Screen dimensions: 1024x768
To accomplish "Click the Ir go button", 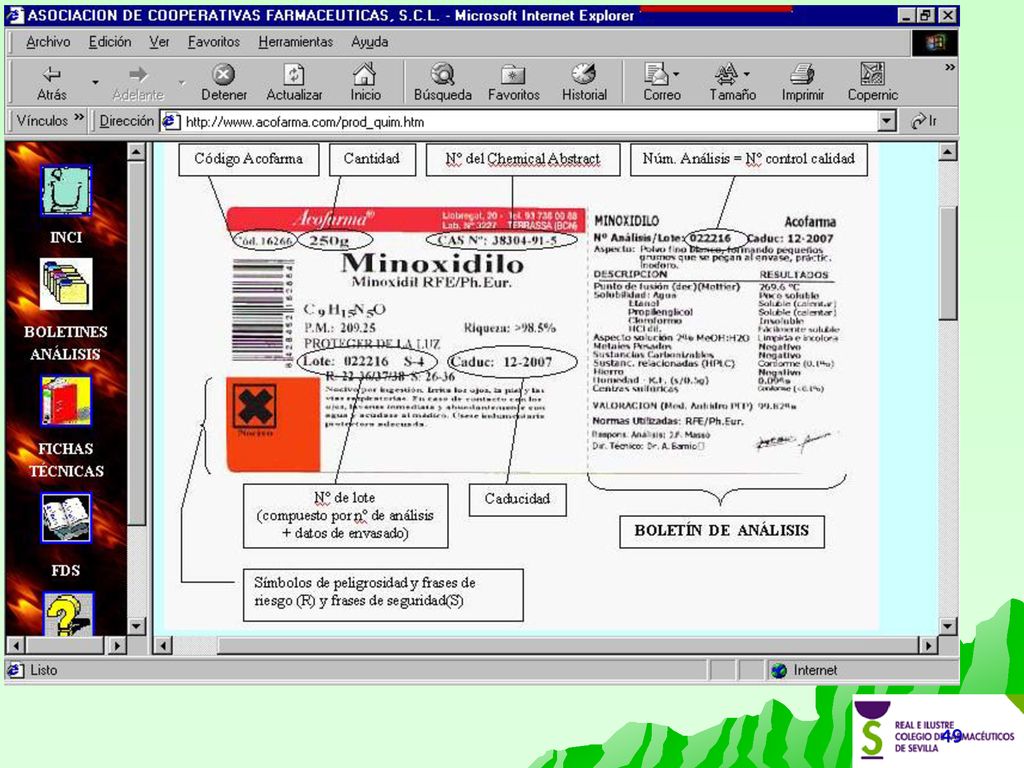I will point(924,121).
